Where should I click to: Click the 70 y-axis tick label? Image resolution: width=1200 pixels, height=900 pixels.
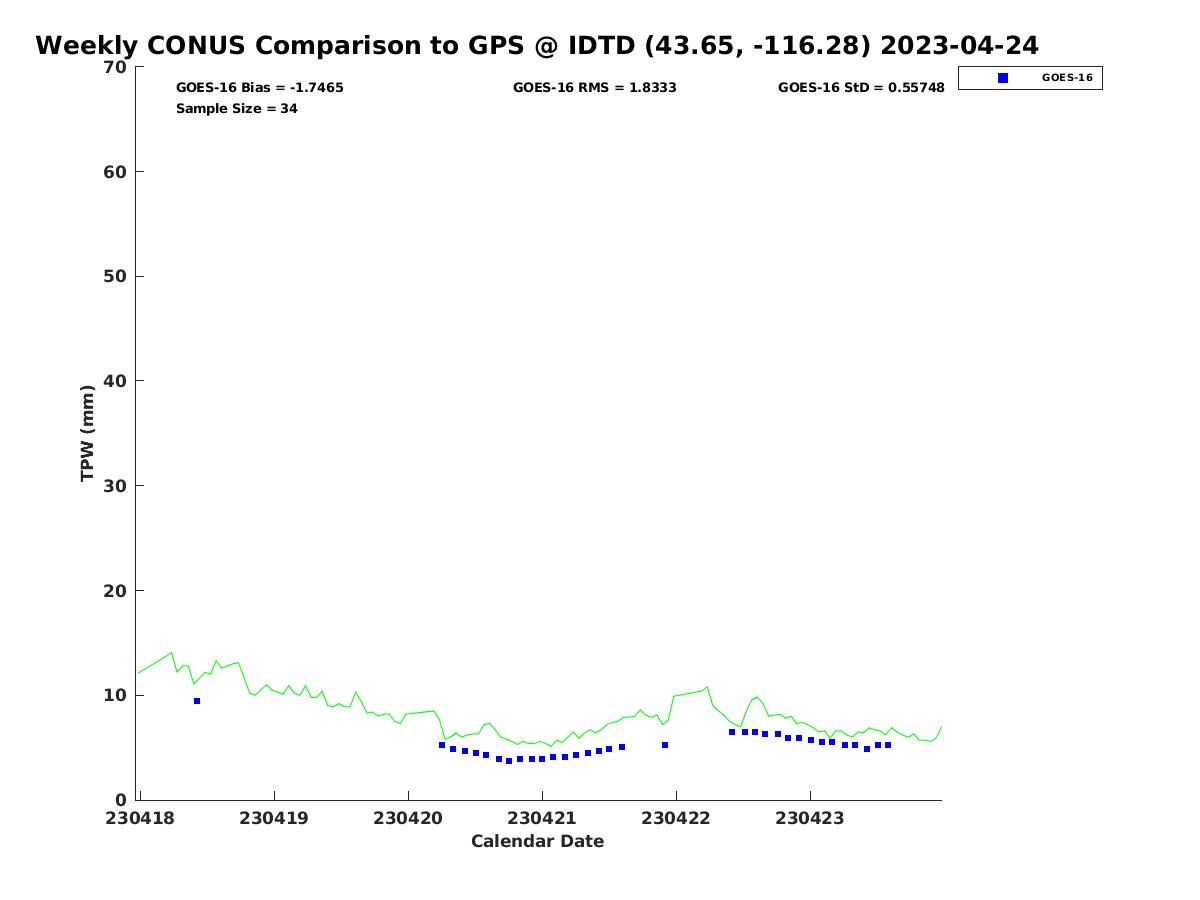point(116,67)
